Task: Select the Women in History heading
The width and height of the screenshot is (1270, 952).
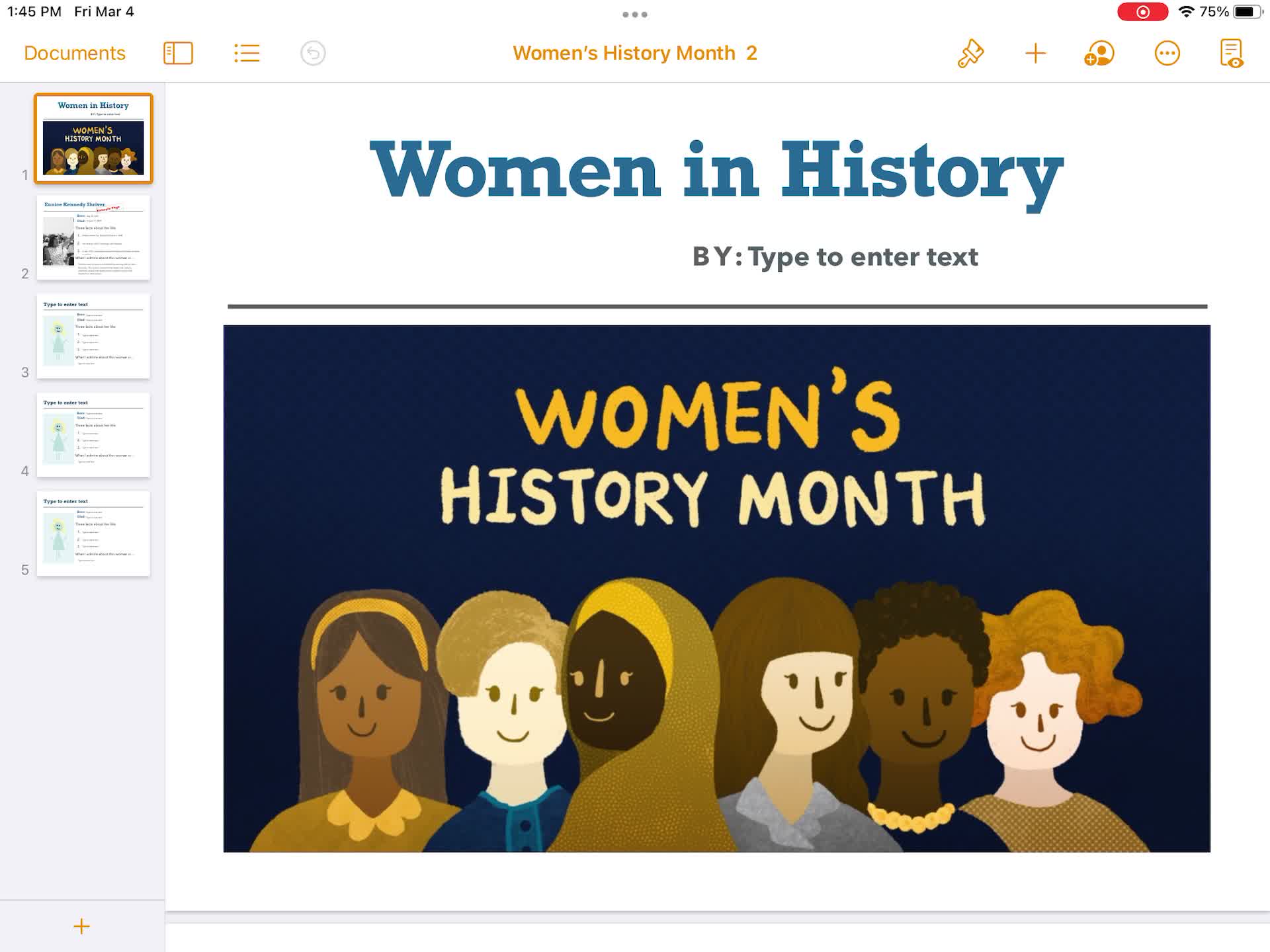Action: point(716,171)
